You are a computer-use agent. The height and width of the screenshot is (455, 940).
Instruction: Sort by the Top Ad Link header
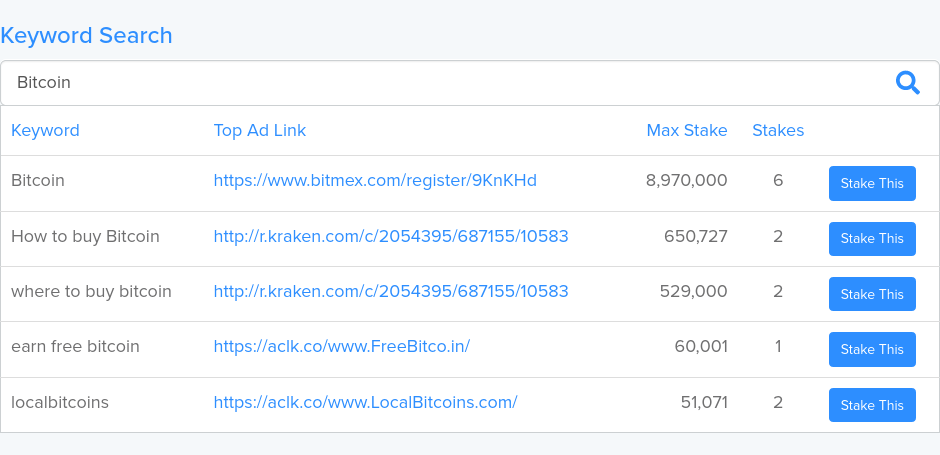point(260,131)
